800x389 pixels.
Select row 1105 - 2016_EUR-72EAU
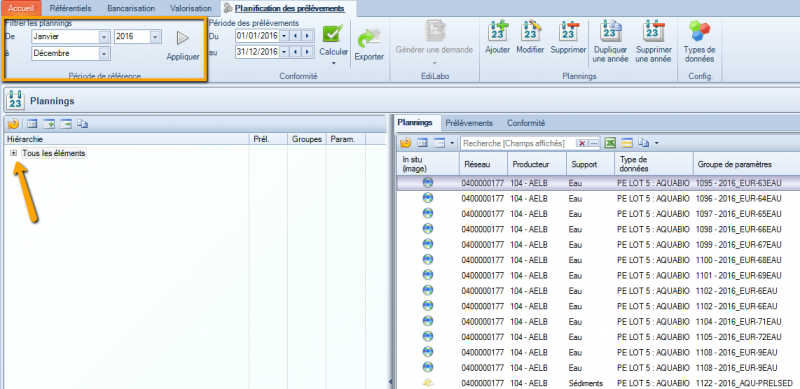[597, 337]
